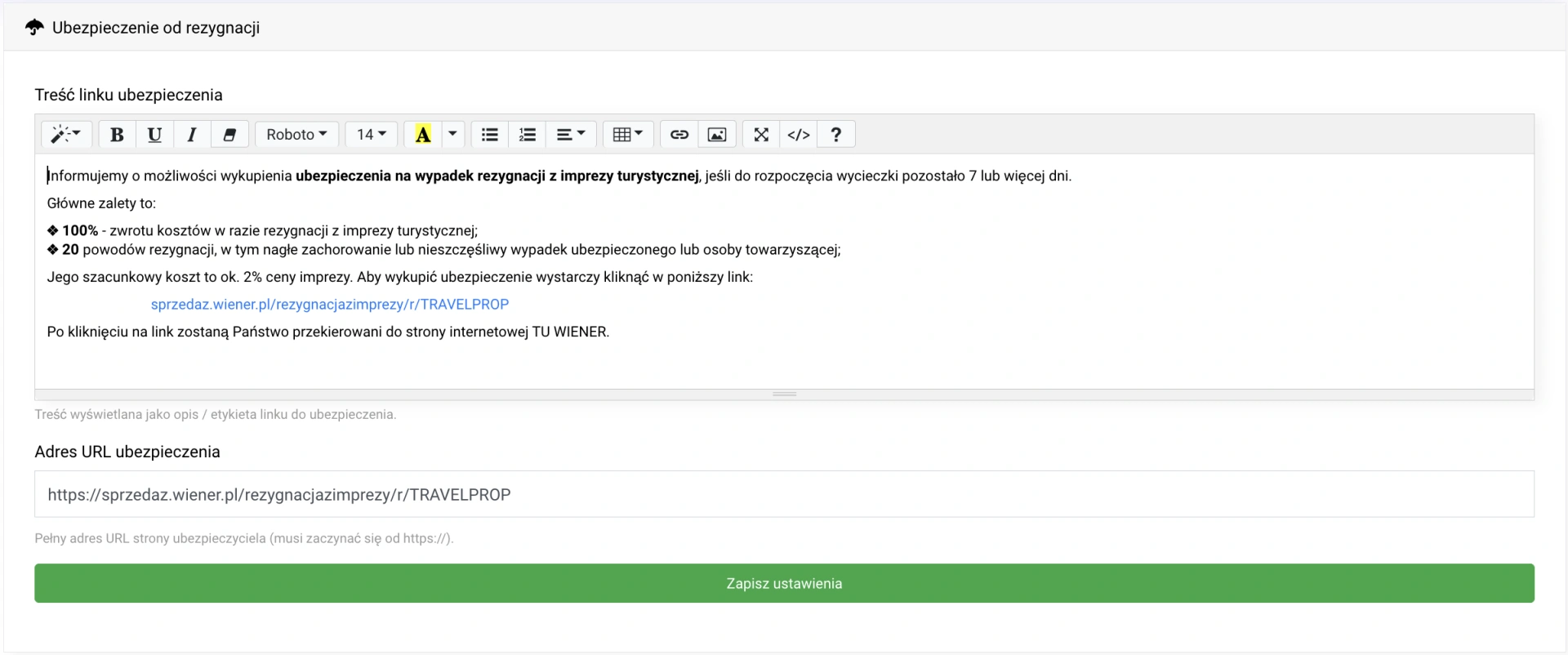
Task: Remove font style with eraser icon
Action: [229, 135]
